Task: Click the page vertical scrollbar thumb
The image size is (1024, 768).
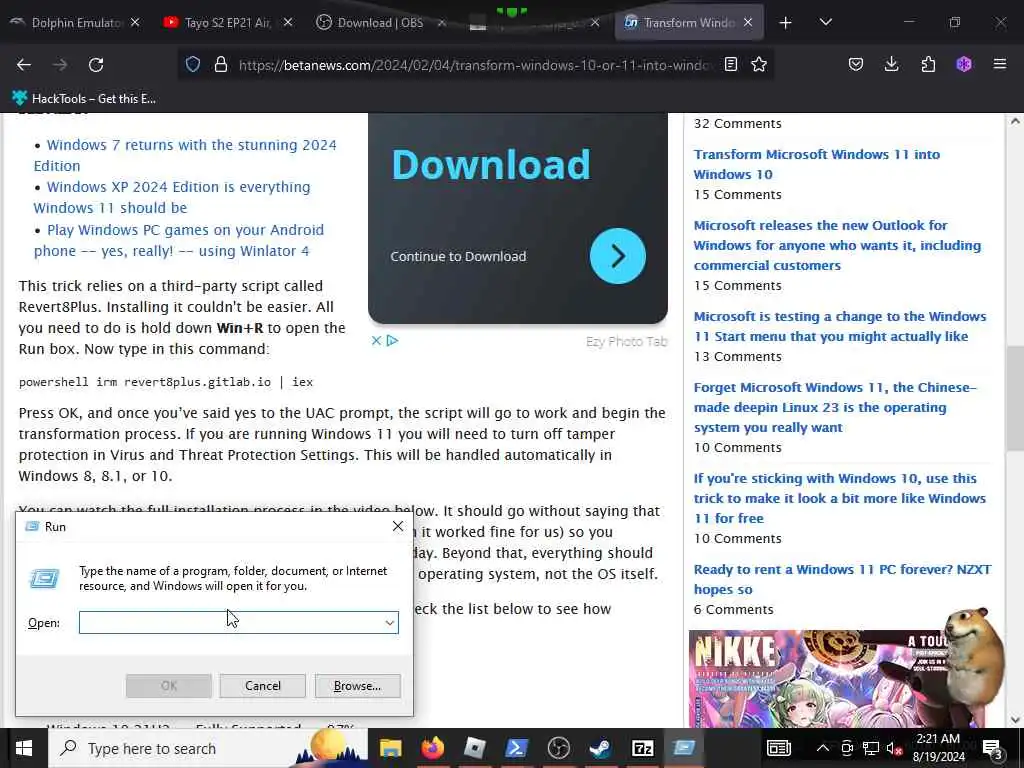Action: pos(1015,398)
